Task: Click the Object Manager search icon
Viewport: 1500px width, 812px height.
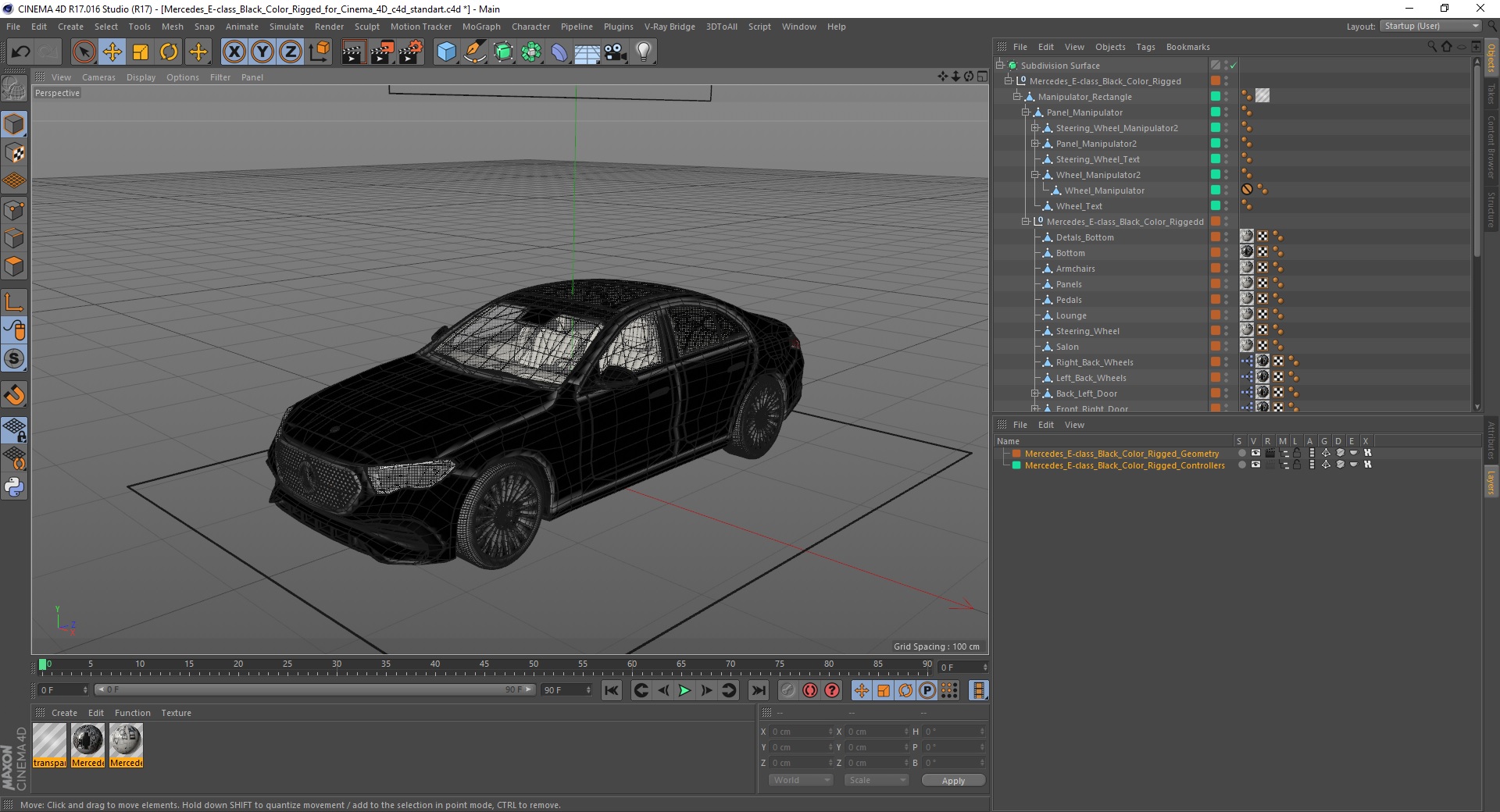Action: (x=1432, y=47)
